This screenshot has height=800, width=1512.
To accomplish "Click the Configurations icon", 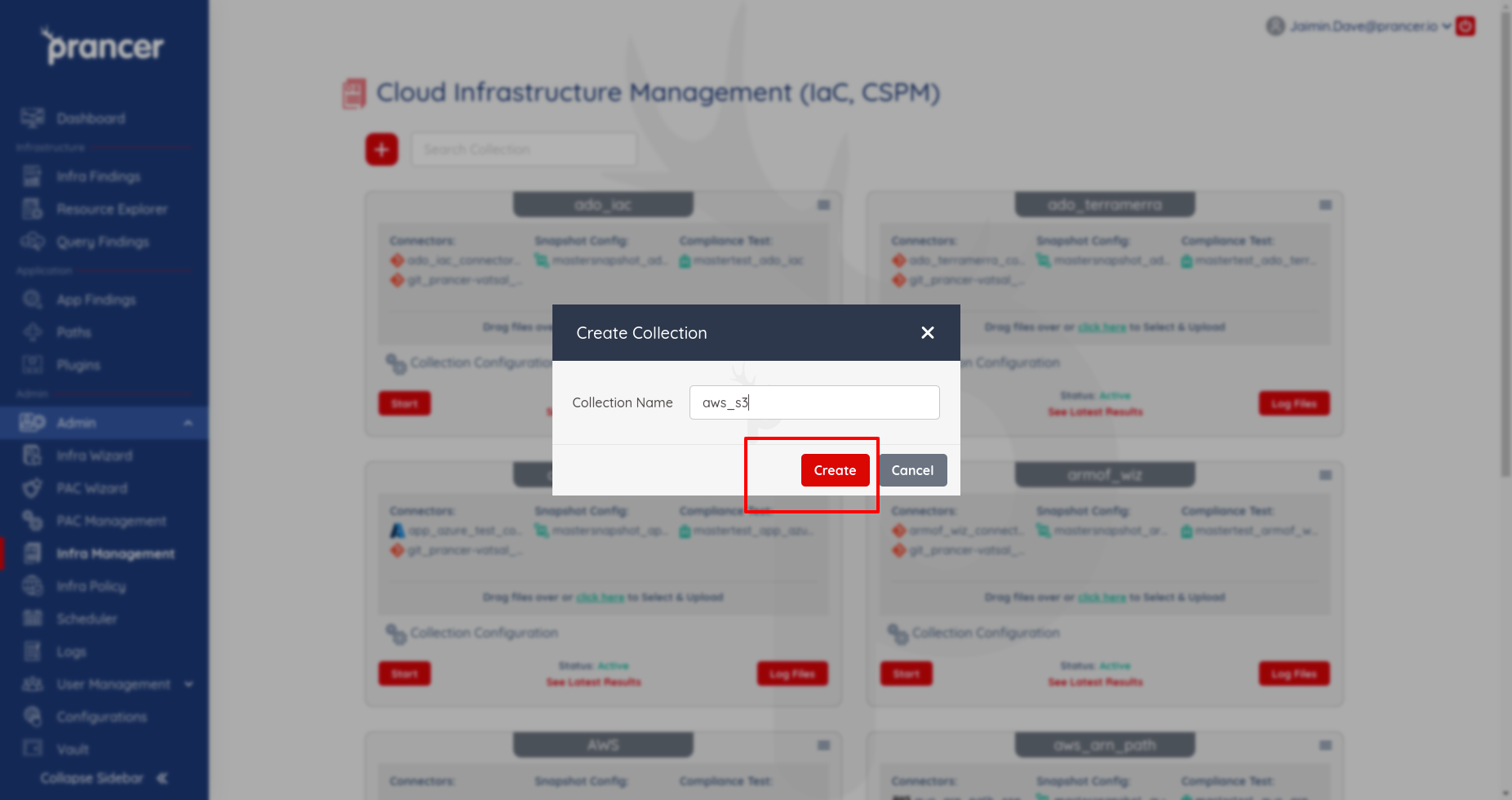I will (x=33, y=716).
